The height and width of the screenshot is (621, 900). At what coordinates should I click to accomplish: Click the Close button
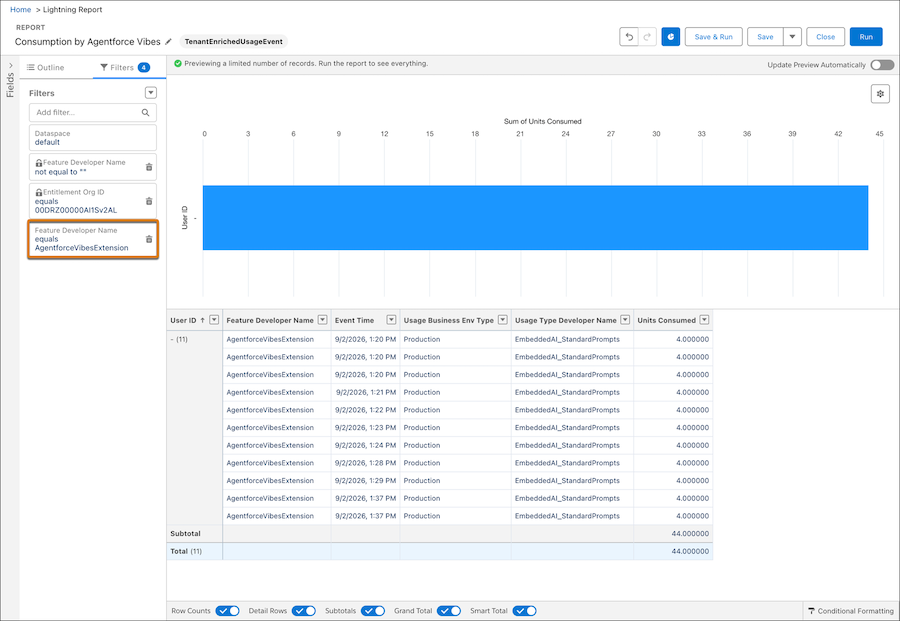[825, 37]
